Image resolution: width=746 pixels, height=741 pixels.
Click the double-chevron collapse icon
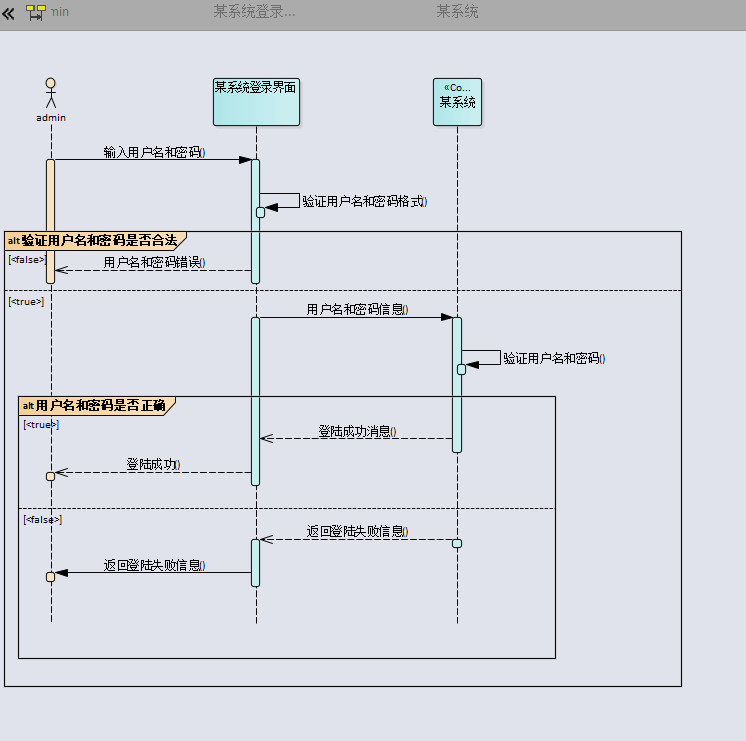[x=9, y=13]
